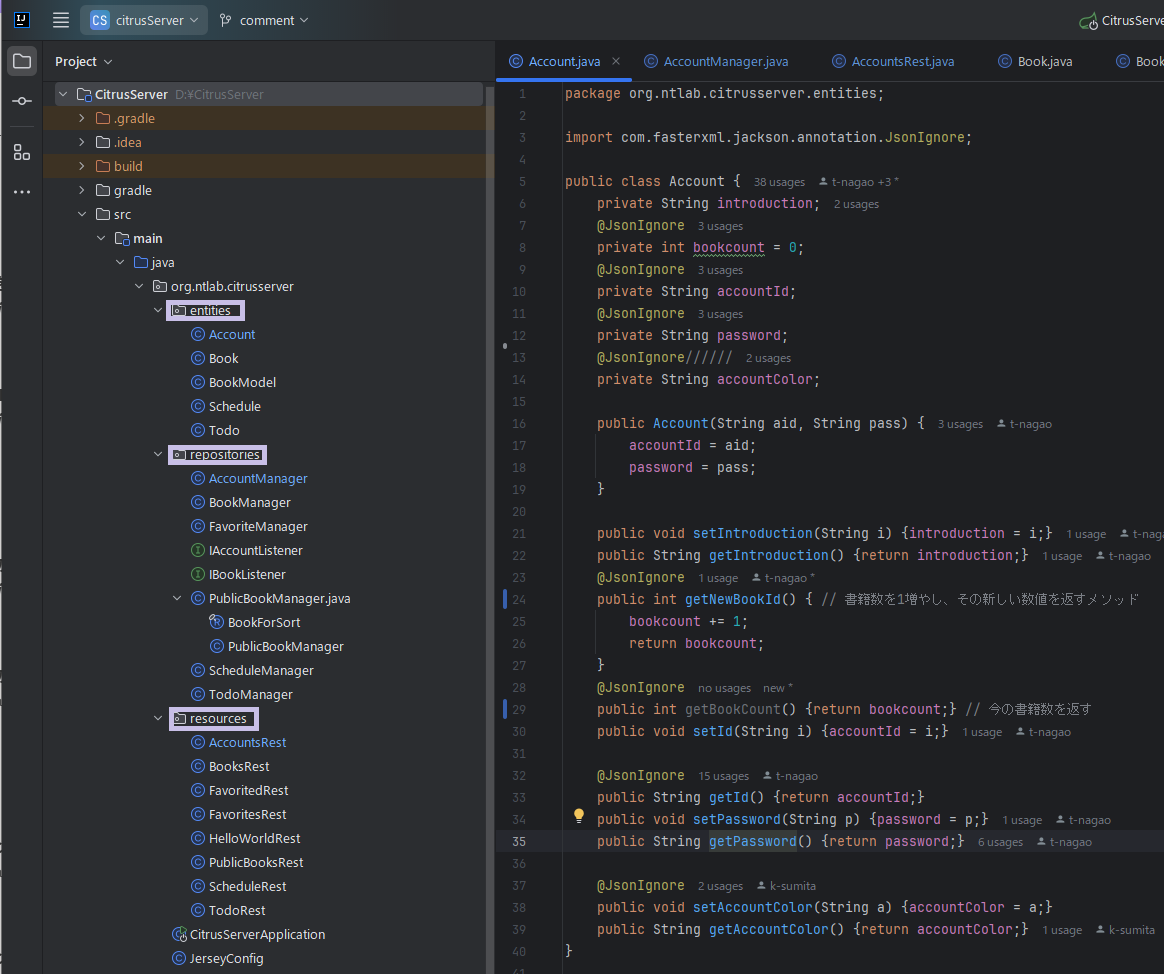Image resolution: width=1164 pixels, height=974 pixels.
Task: Select TodoManager in the tree
Action: (x=250, y=694)
